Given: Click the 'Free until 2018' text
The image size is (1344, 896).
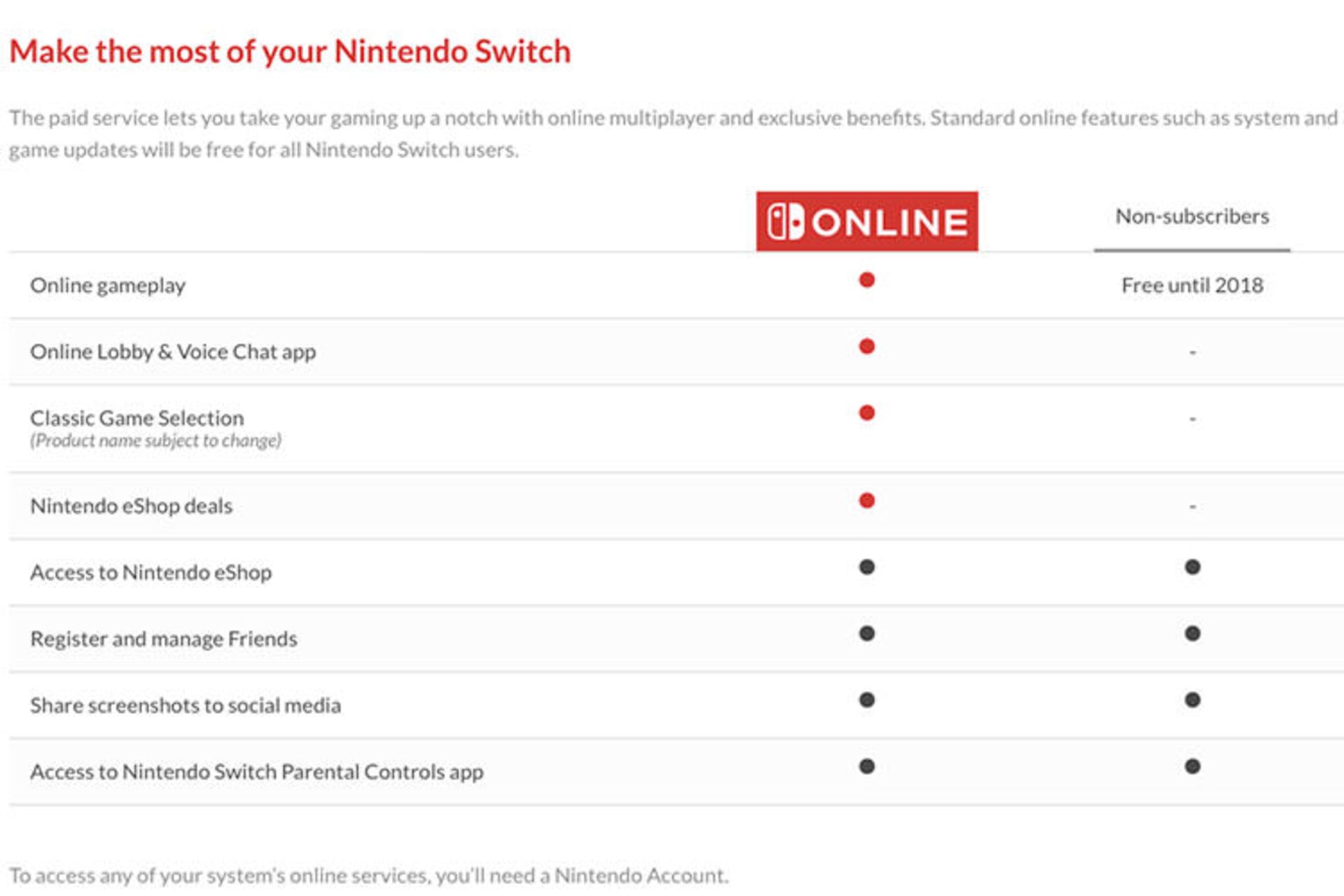Looking at the screenshot, I should [1192, 286].
